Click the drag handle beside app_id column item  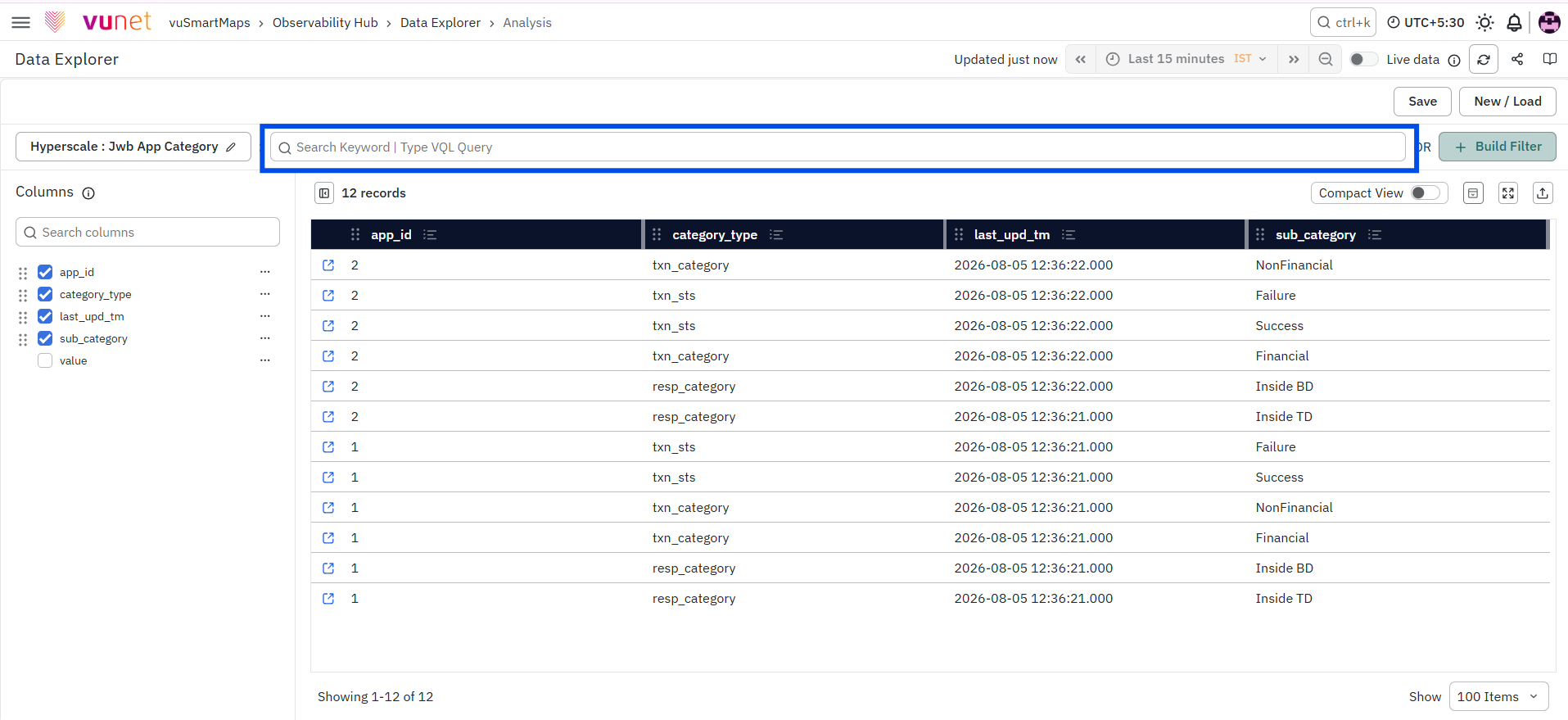coord(23,273)
